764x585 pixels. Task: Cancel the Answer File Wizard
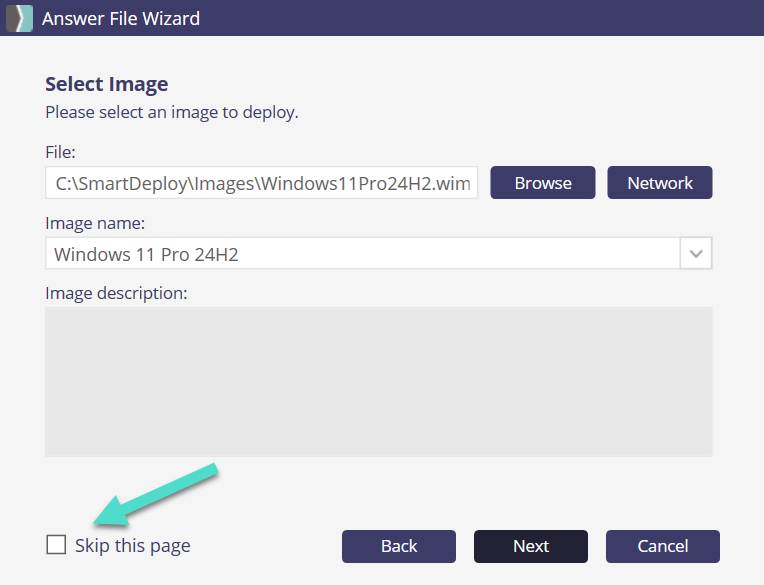[x=662, y=546]
